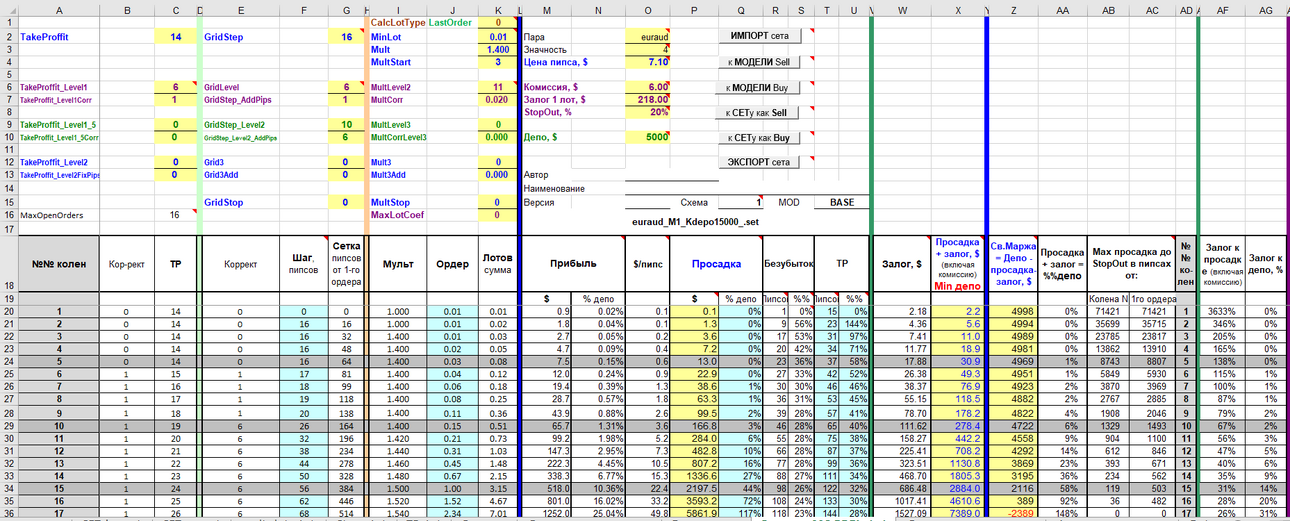Click the к МОДЕЛИ Buy button
1290x521 pixels.
[x=760, y=88]
